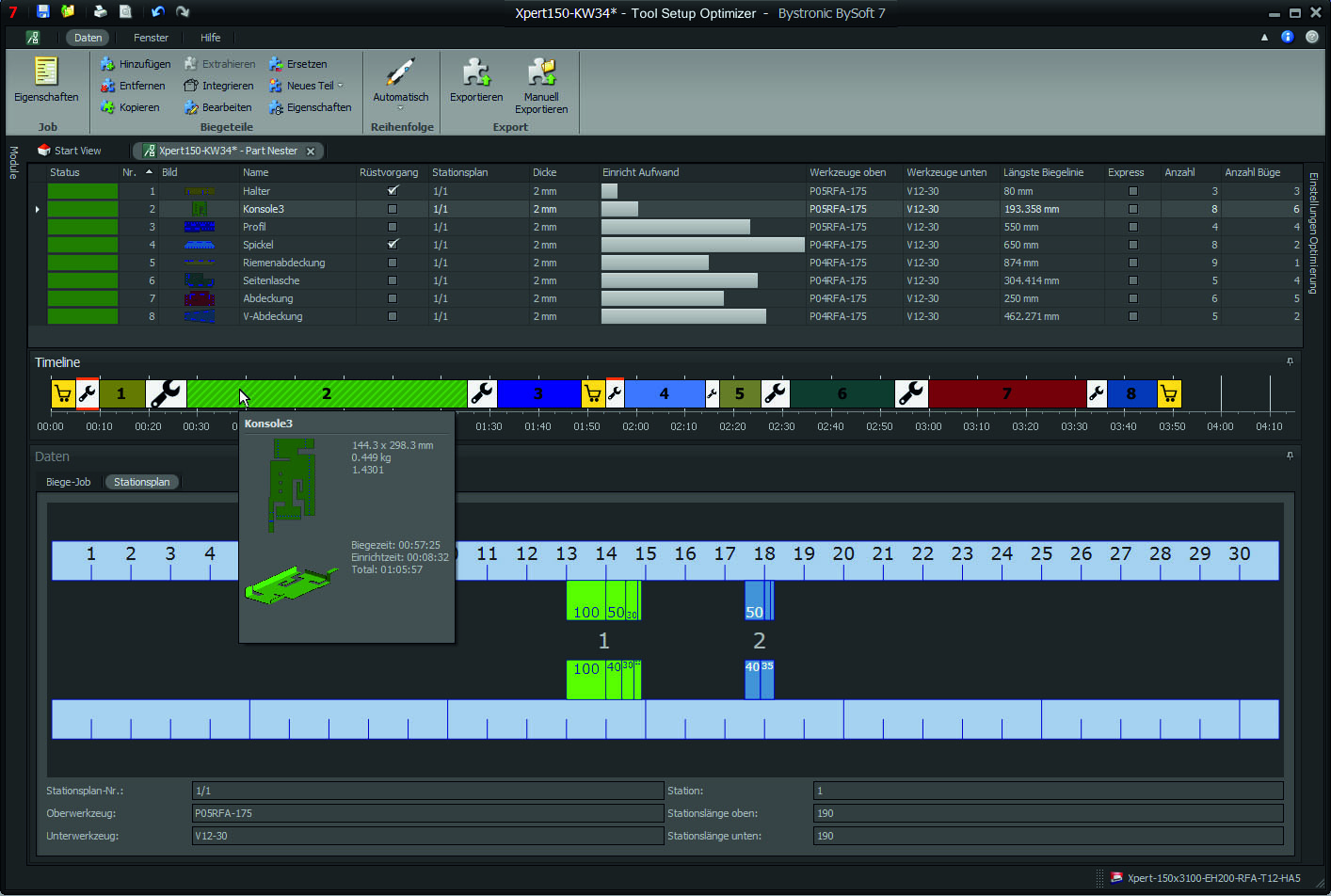The image size is (1331, 896).
Task: Pin the Timeline panel
Action: pyautogui.click(x=1290, y=361)
